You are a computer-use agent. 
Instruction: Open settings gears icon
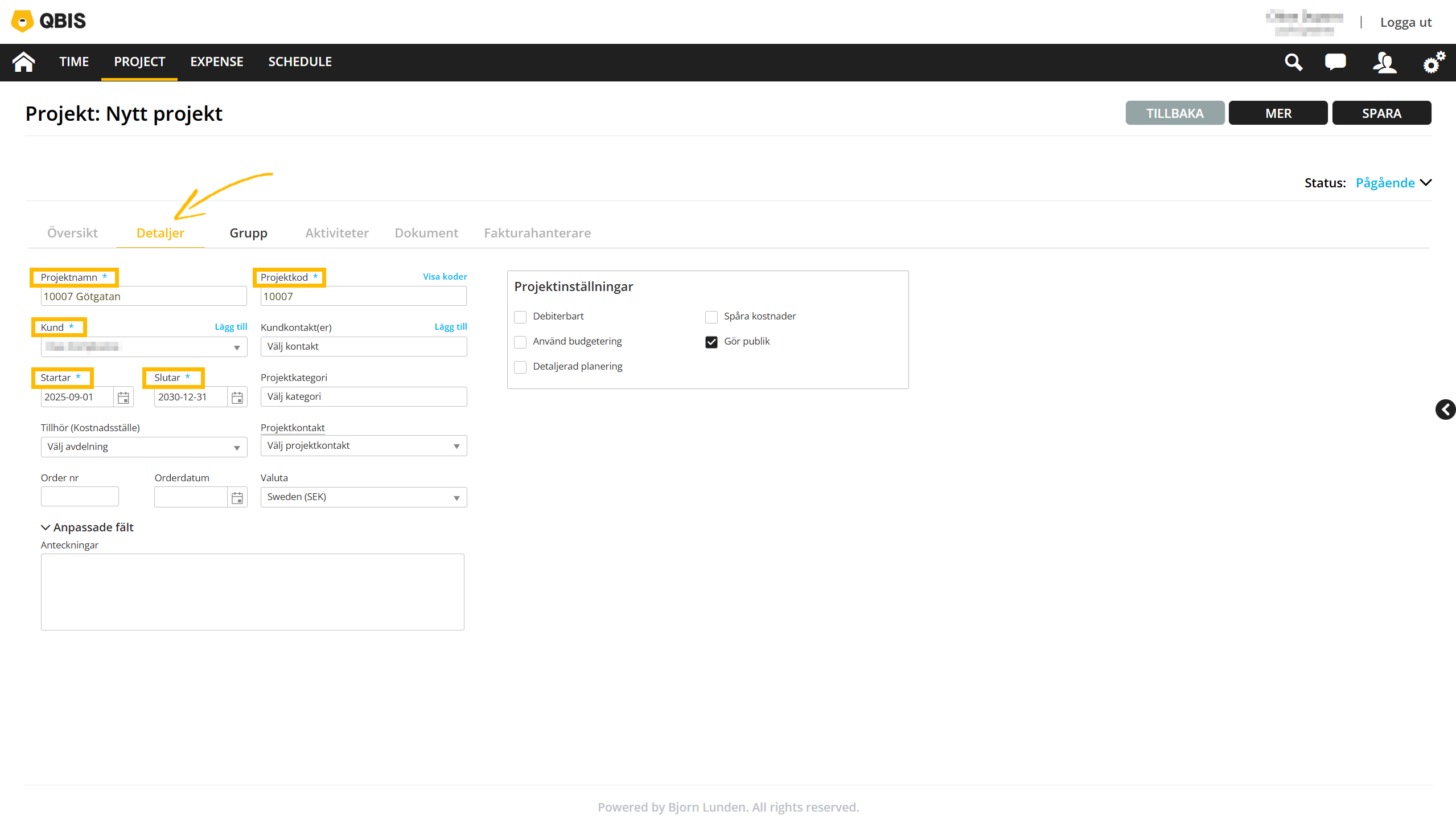(1433, 62)
